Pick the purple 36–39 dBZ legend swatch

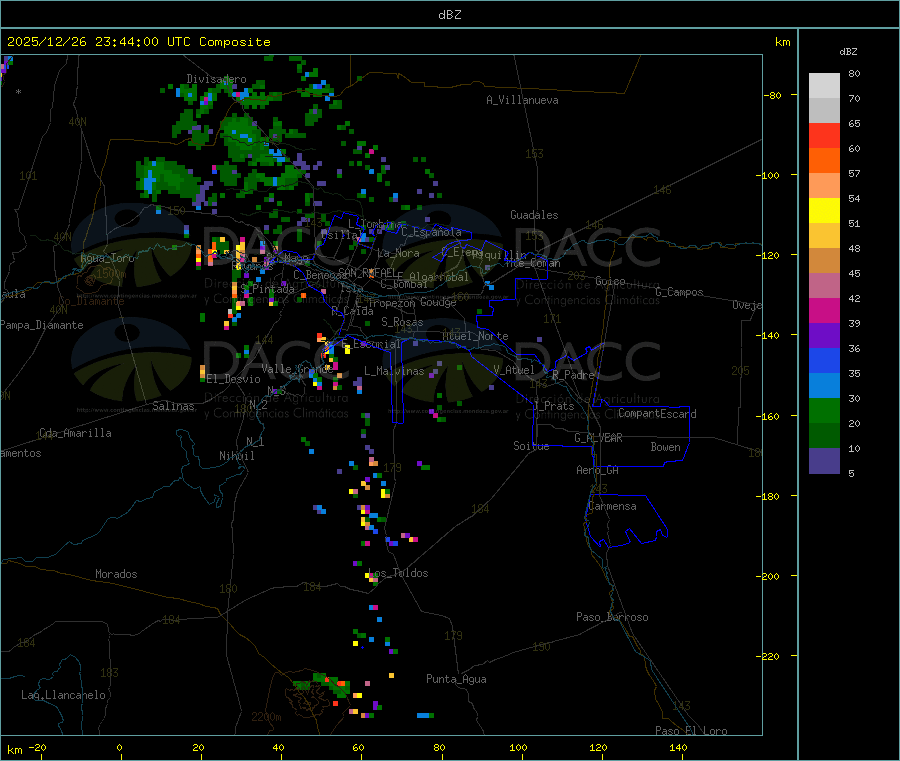[x=824, y=336]
